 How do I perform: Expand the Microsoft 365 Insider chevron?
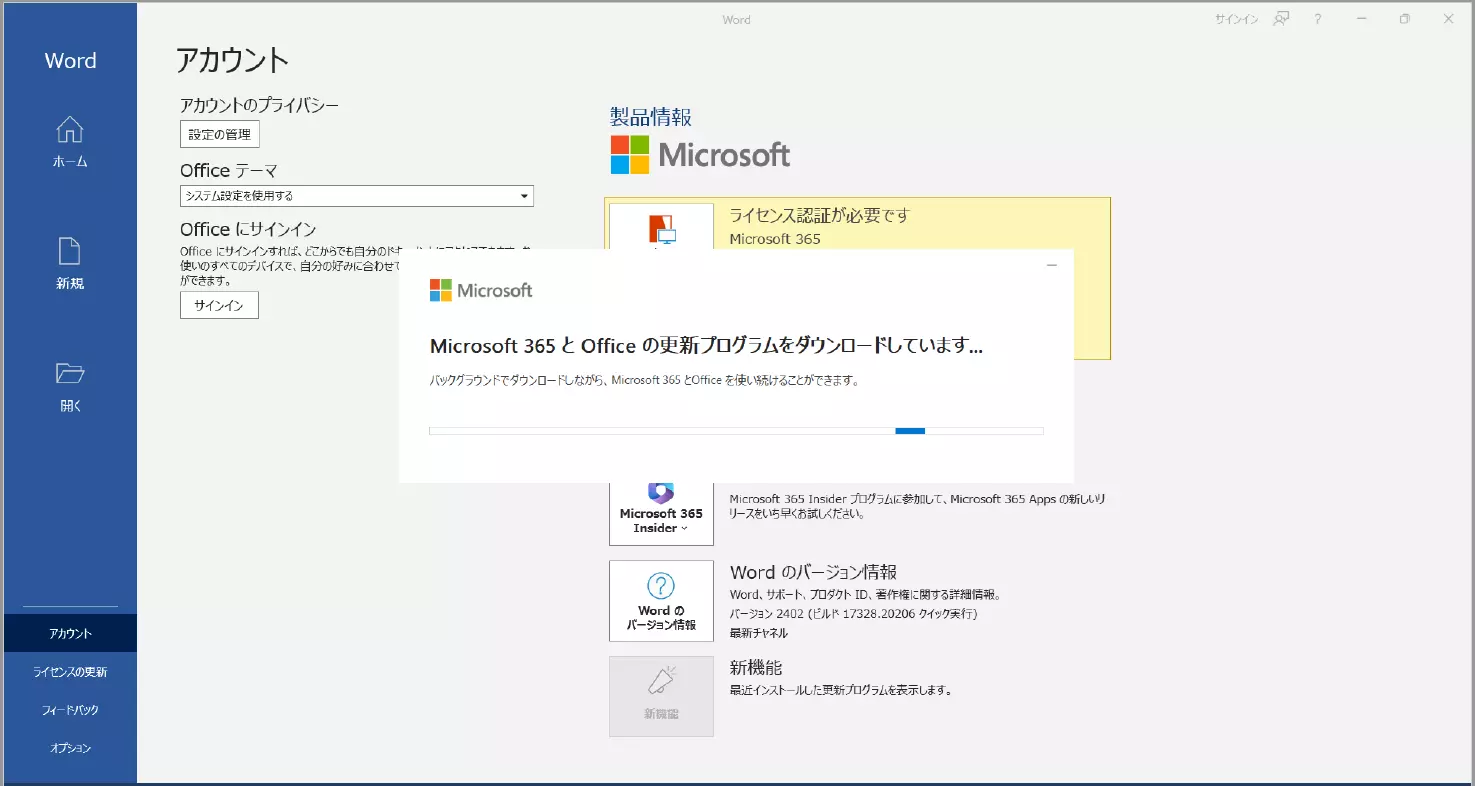tap(685, 528)
